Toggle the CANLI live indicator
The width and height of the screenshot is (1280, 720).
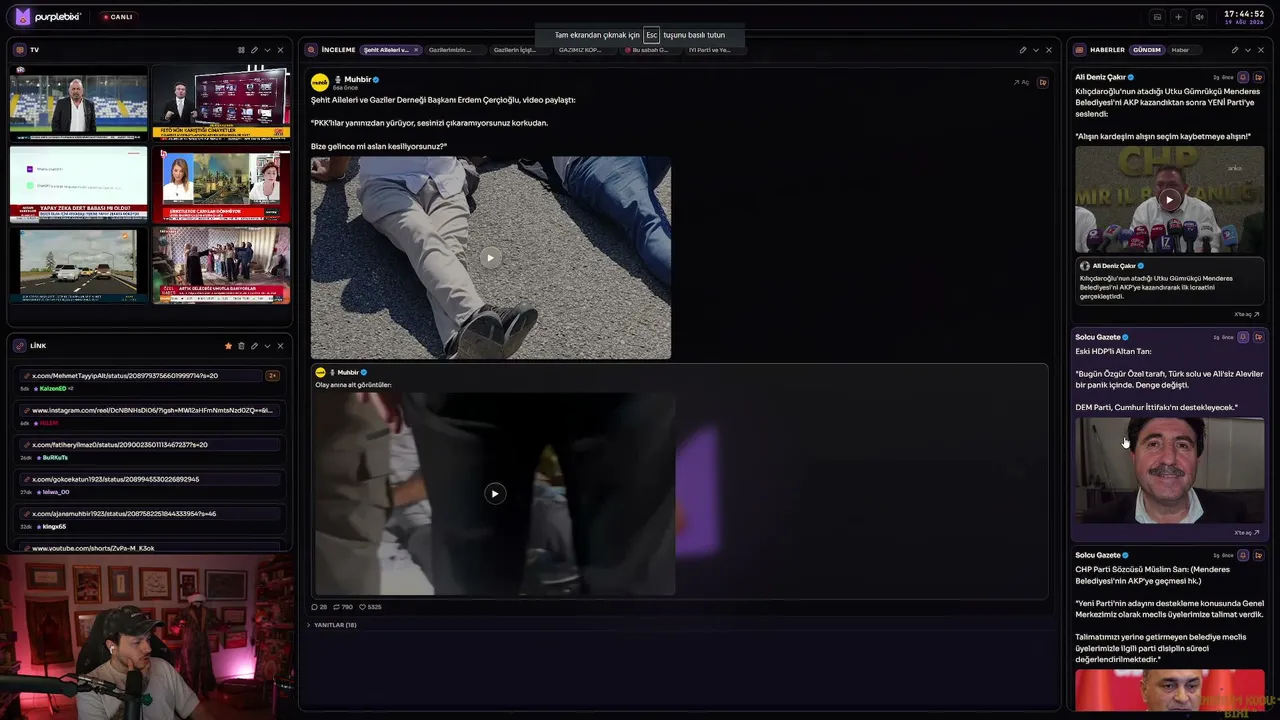118,17
